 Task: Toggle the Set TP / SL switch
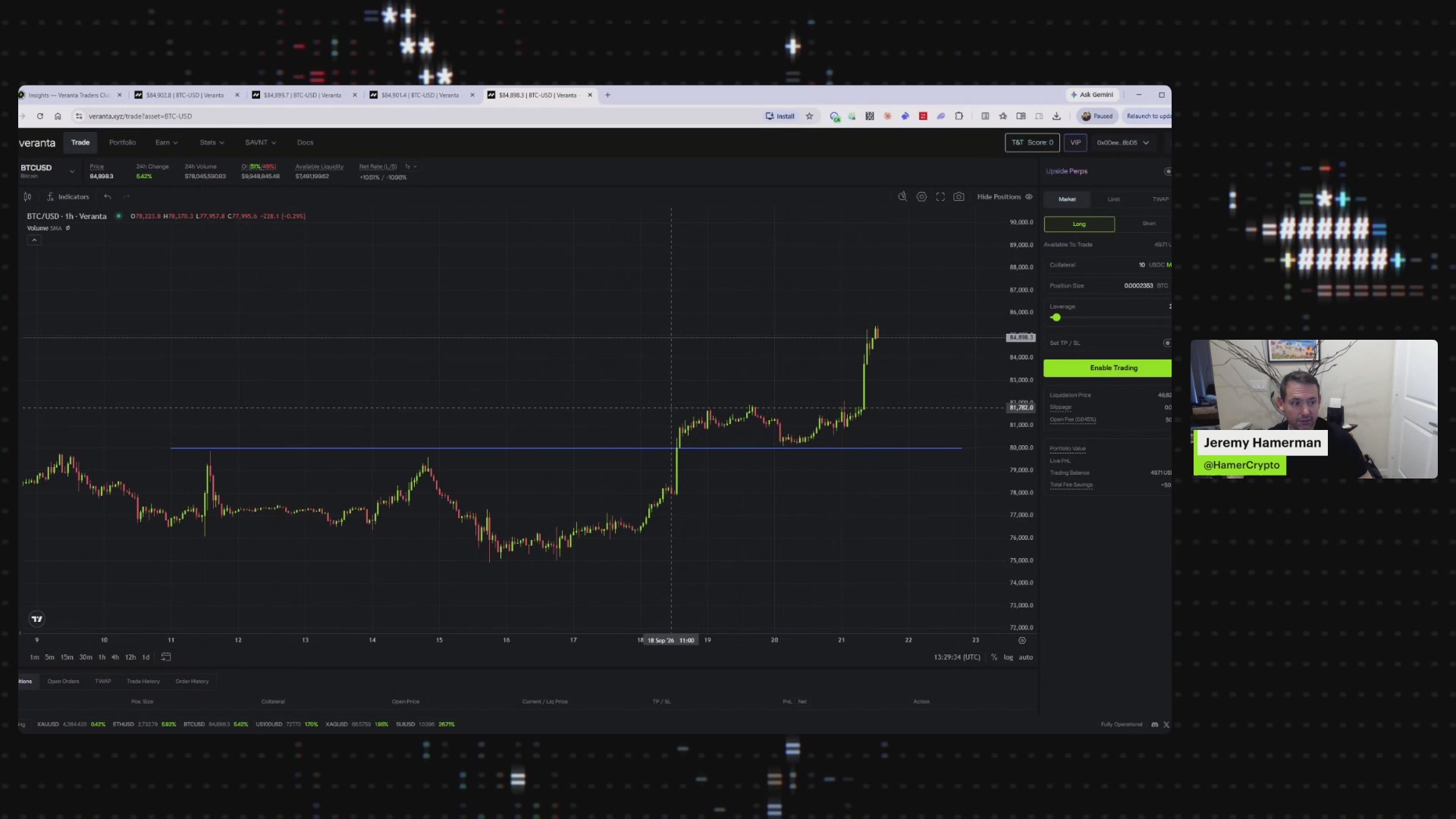coord(1167,343)
